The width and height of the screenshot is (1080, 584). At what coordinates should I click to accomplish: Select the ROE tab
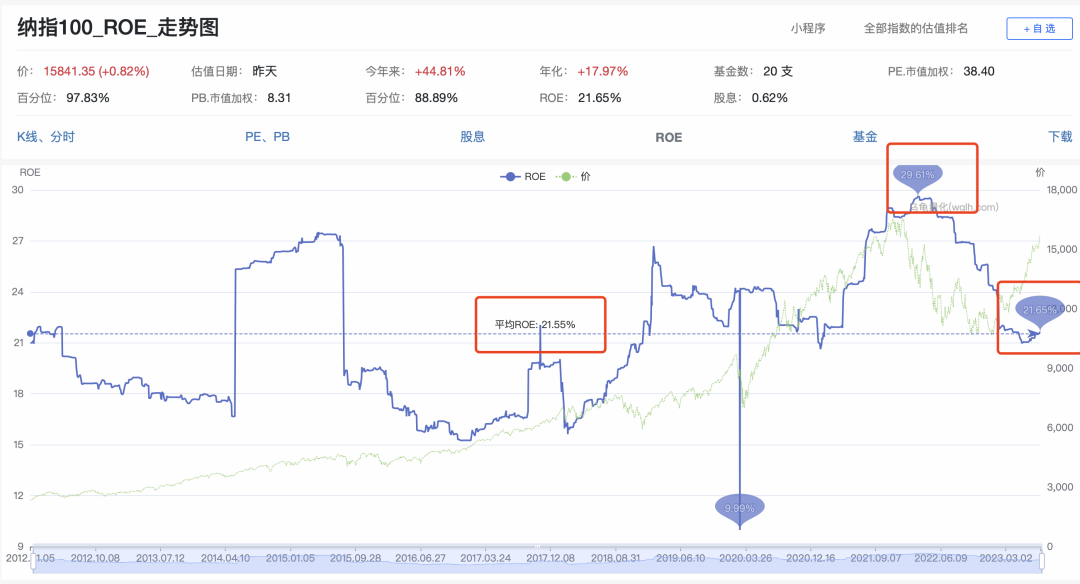[668, 137]
